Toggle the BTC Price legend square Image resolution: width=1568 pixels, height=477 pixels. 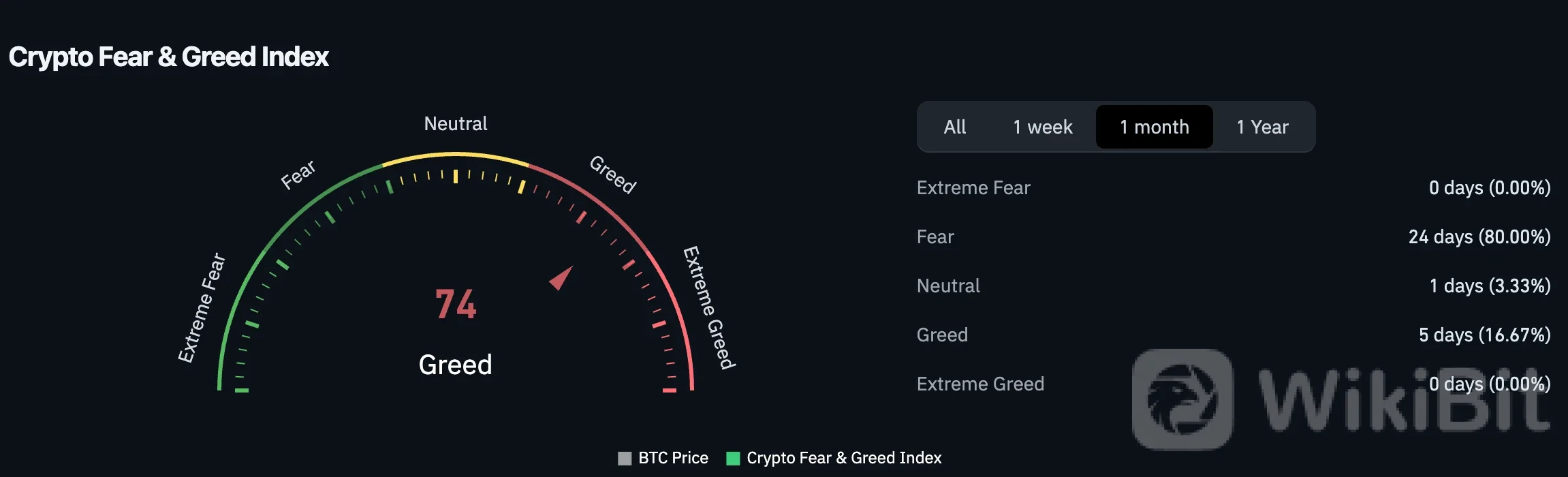pyautogui.click(x=625, y=458)
